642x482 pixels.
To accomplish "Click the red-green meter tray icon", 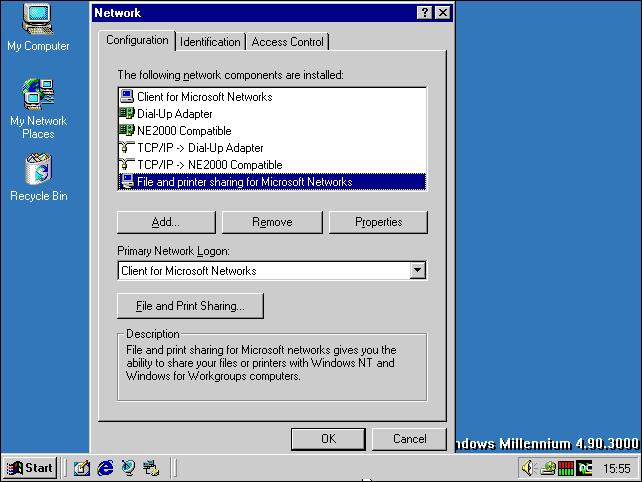I will coord(566,468).
